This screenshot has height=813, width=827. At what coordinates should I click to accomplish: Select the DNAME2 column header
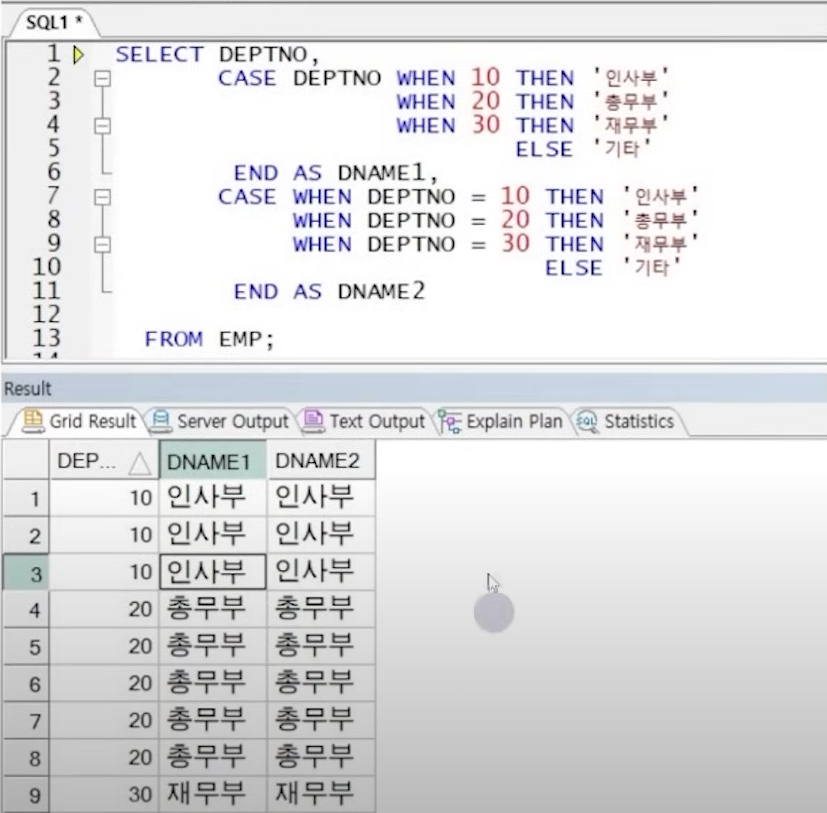coord(321,461)
